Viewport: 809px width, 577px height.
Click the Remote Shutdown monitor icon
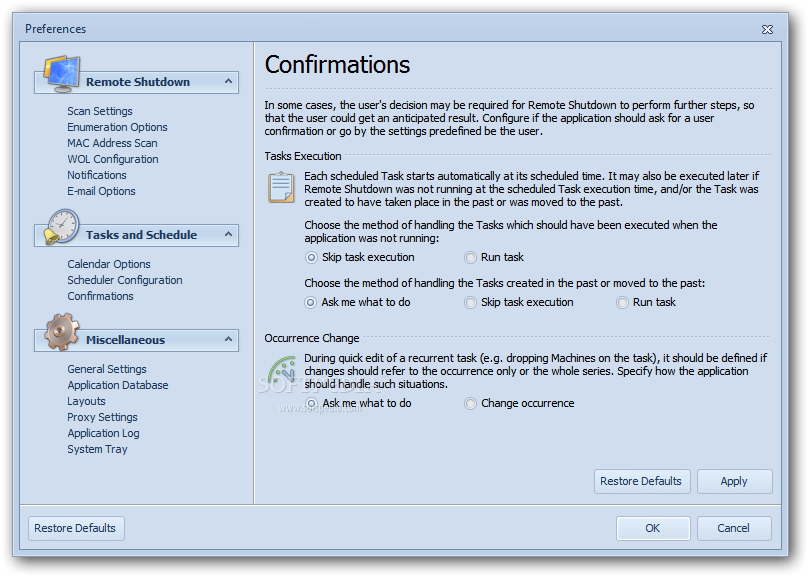tap(62, 73)
